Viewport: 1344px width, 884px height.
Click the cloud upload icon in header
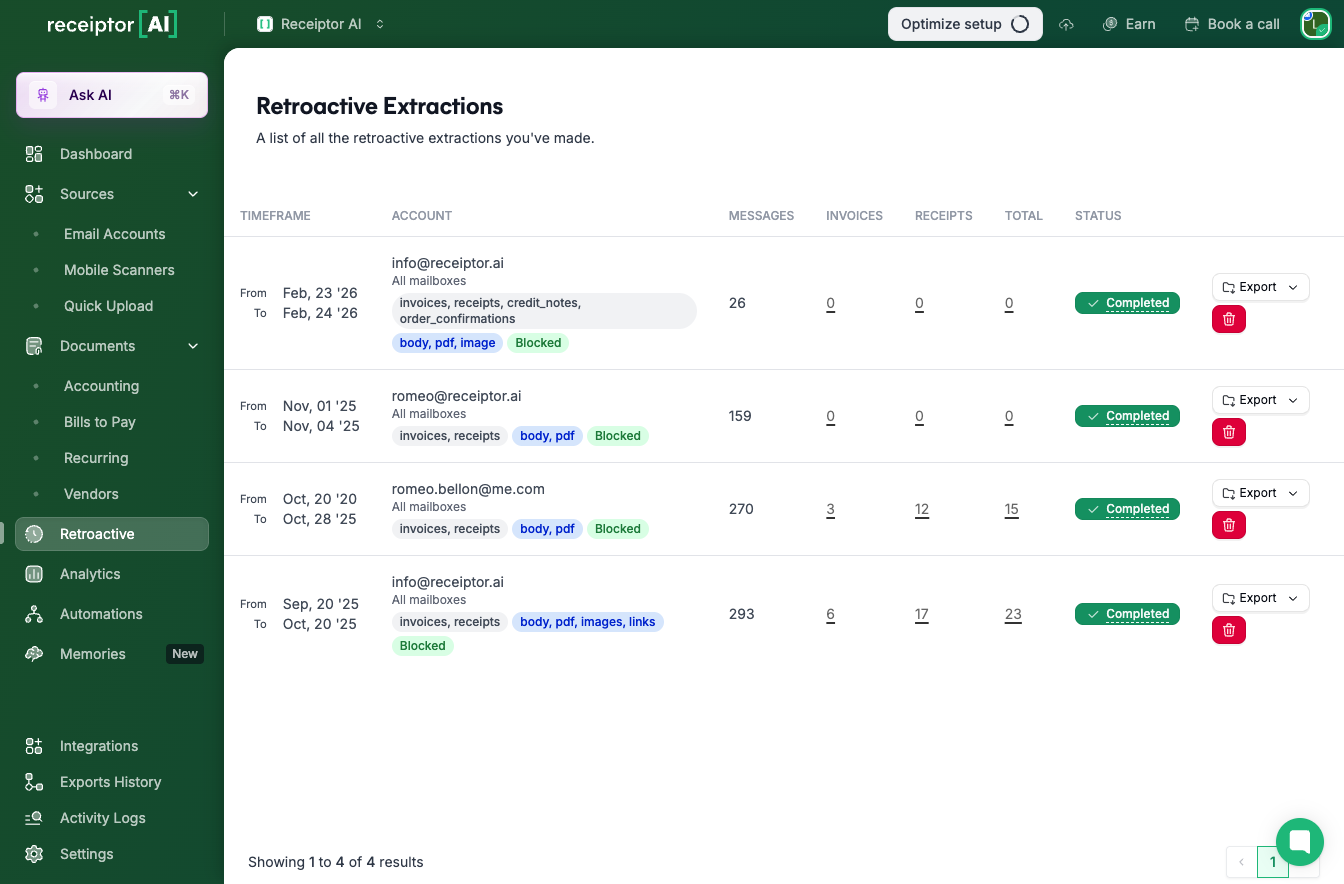click(x=1066, y=25)
